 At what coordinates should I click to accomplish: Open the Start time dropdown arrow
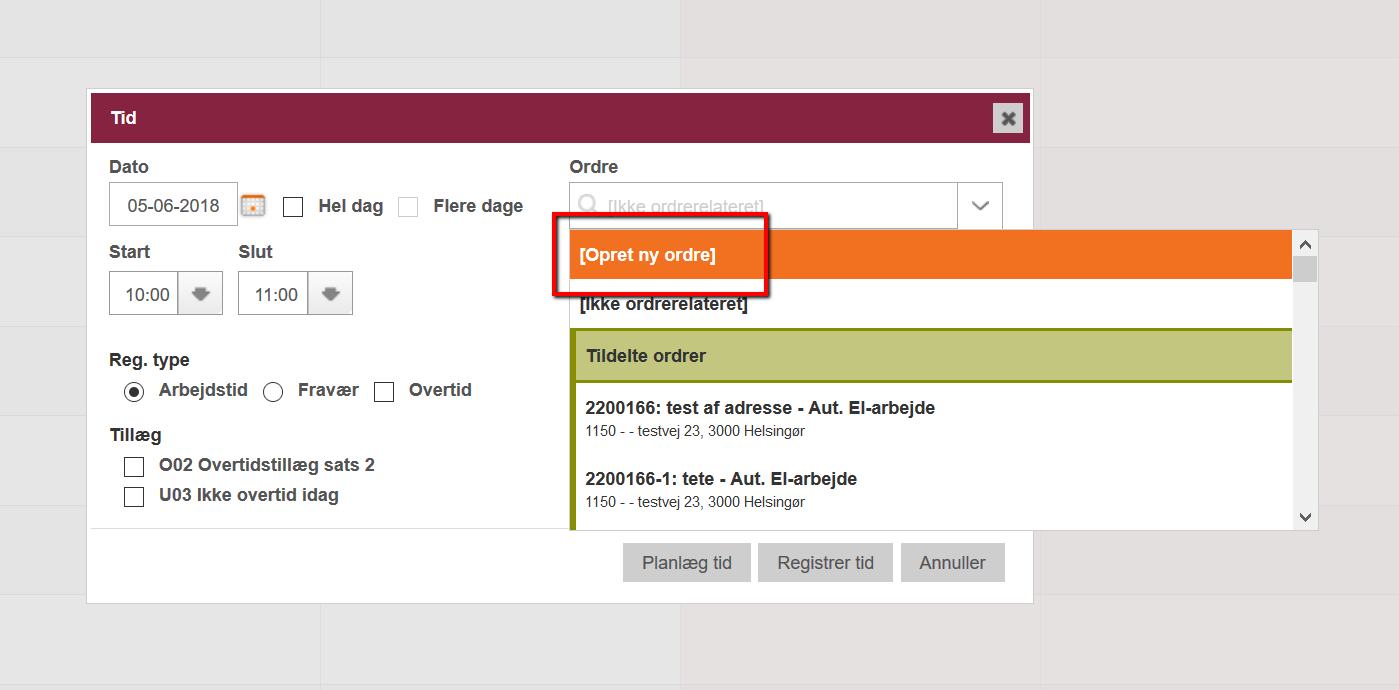(x=201, y=294)
